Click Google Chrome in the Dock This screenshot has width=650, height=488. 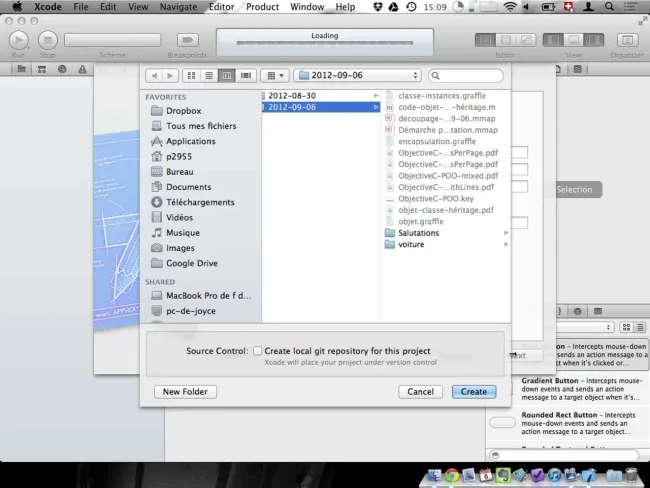452,475
